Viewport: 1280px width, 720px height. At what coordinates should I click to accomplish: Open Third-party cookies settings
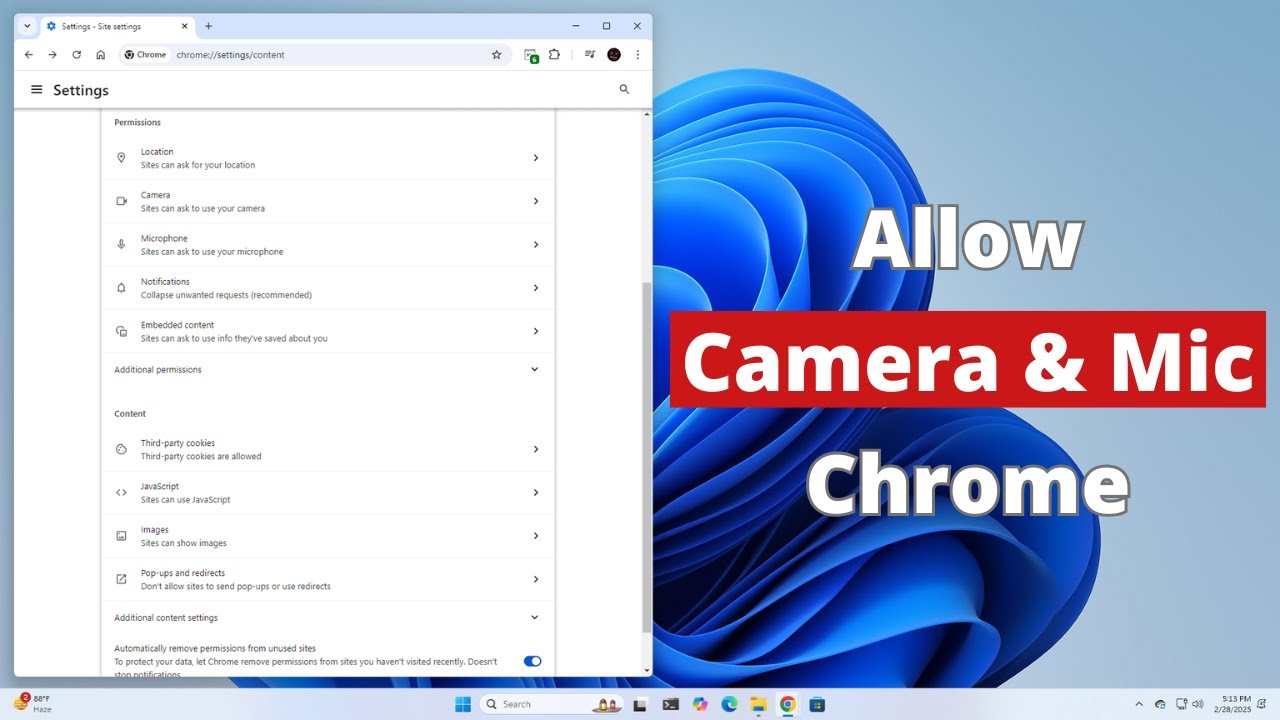point(328,449)
